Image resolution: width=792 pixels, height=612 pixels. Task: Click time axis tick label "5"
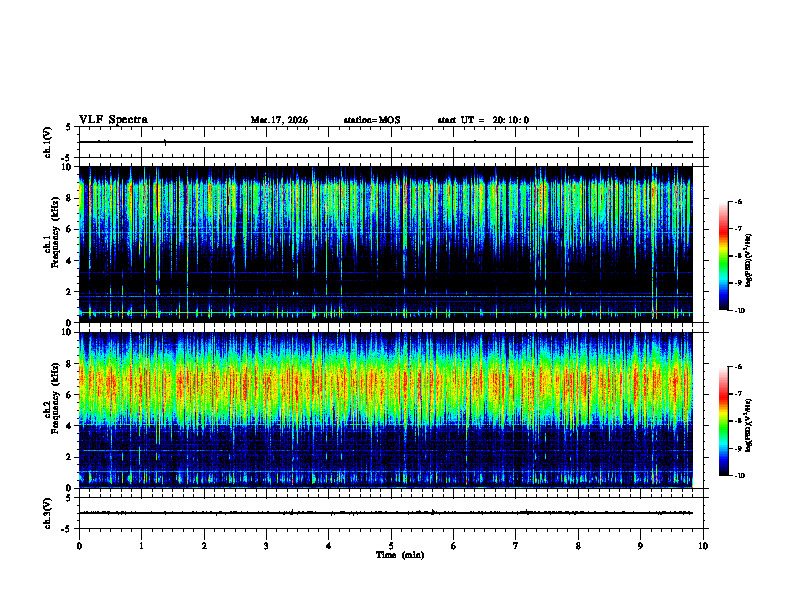[391, 546]
